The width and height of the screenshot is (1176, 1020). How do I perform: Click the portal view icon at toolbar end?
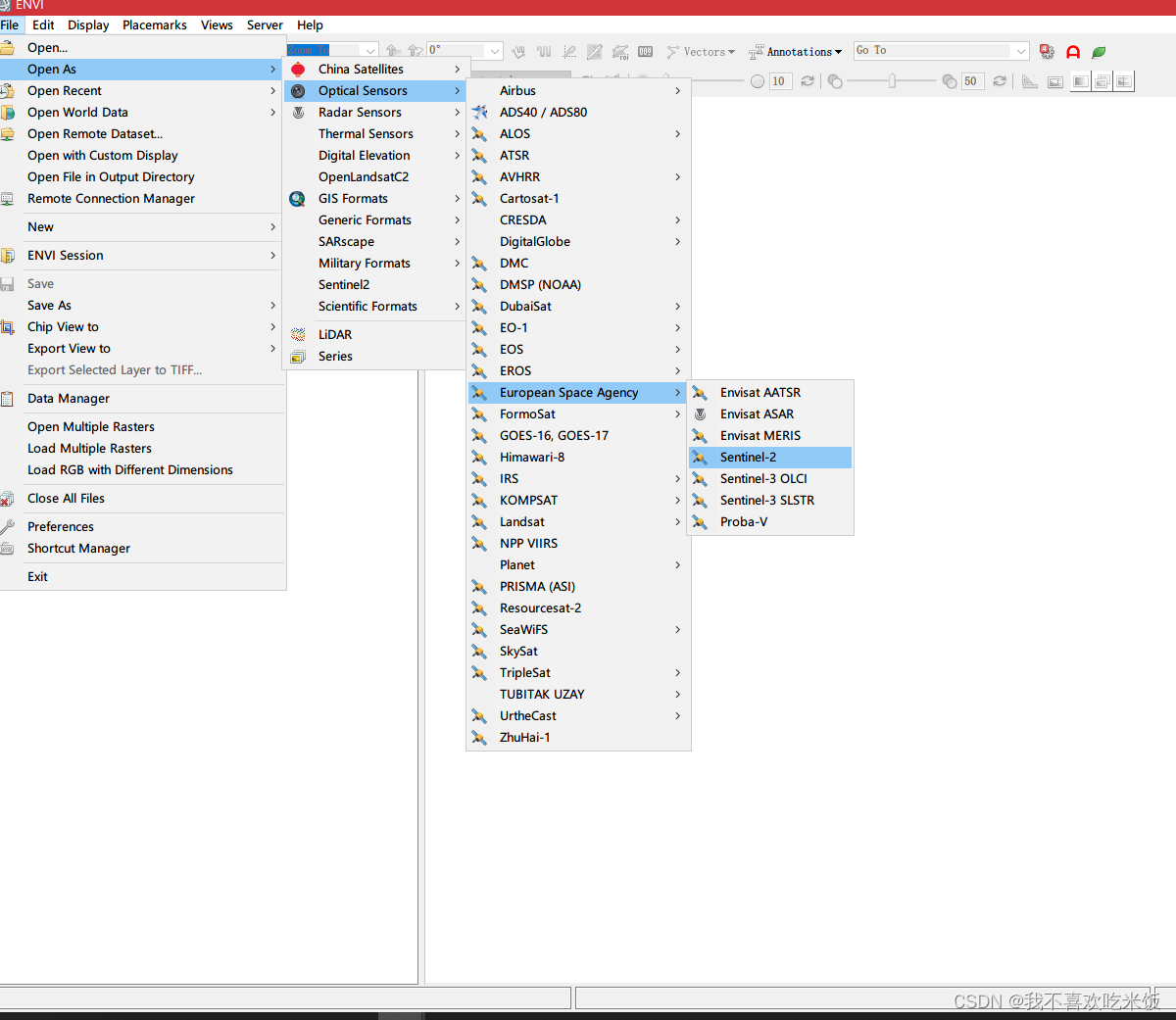(1124, 81)
